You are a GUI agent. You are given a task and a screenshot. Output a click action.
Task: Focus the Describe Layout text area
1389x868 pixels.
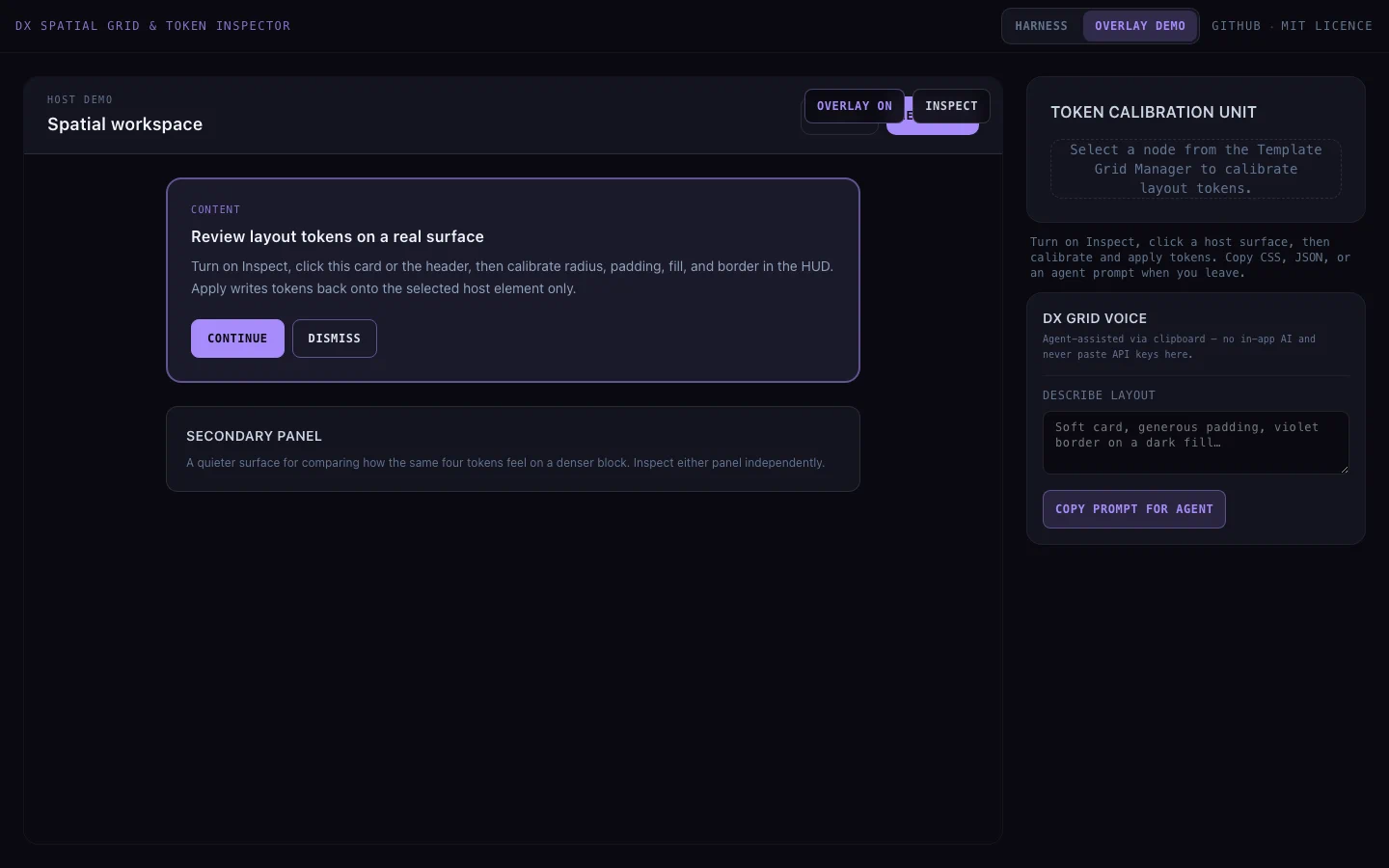[1196, 443]
